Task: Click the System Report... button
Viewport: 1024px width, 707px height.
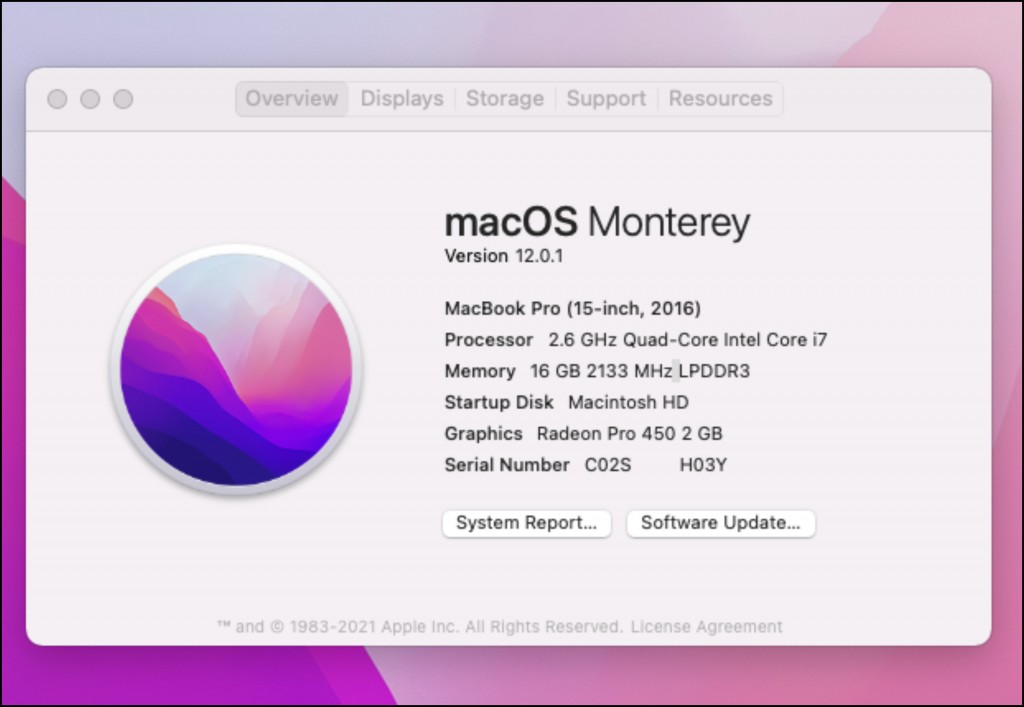Action: tap(526, 523)
